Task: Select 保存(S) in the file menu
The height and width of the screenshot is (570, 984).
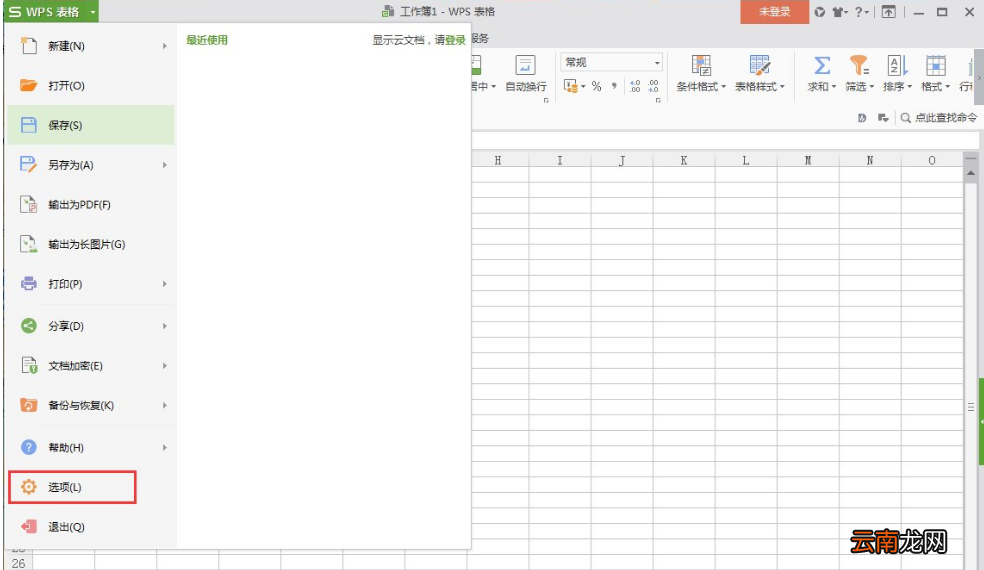Action: click(x=91, y=125)
